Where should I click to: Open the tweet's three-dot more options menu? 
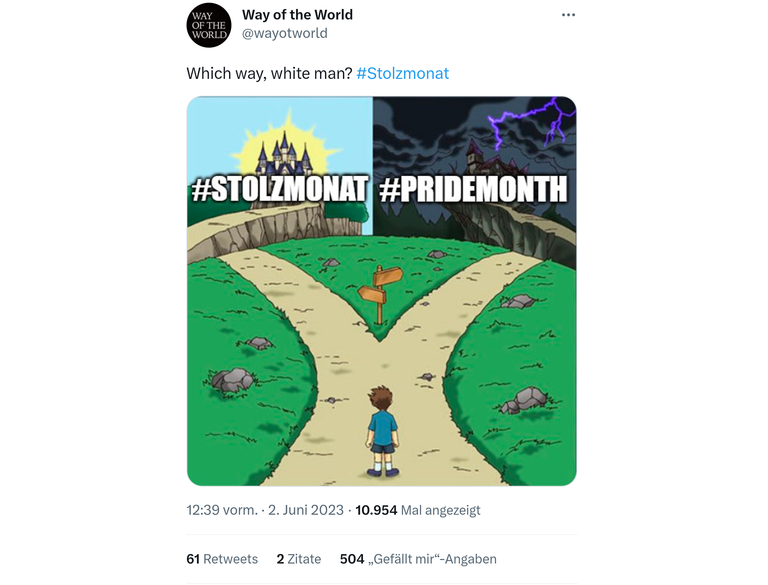[568, 15]
